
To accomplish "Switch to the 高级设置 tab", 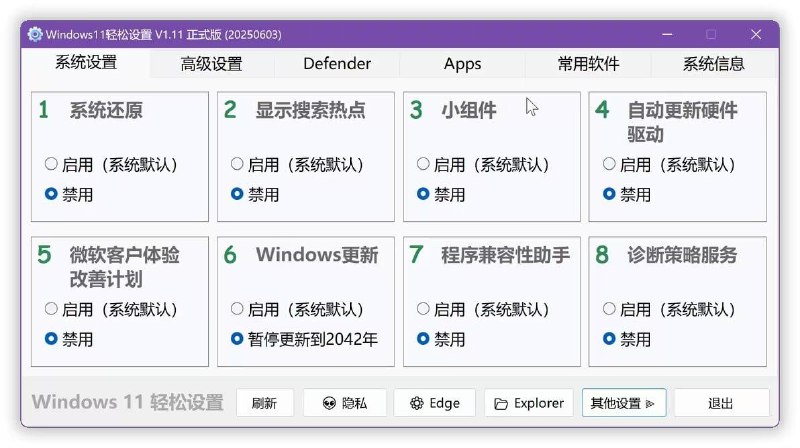I will (x=211, y=64).
